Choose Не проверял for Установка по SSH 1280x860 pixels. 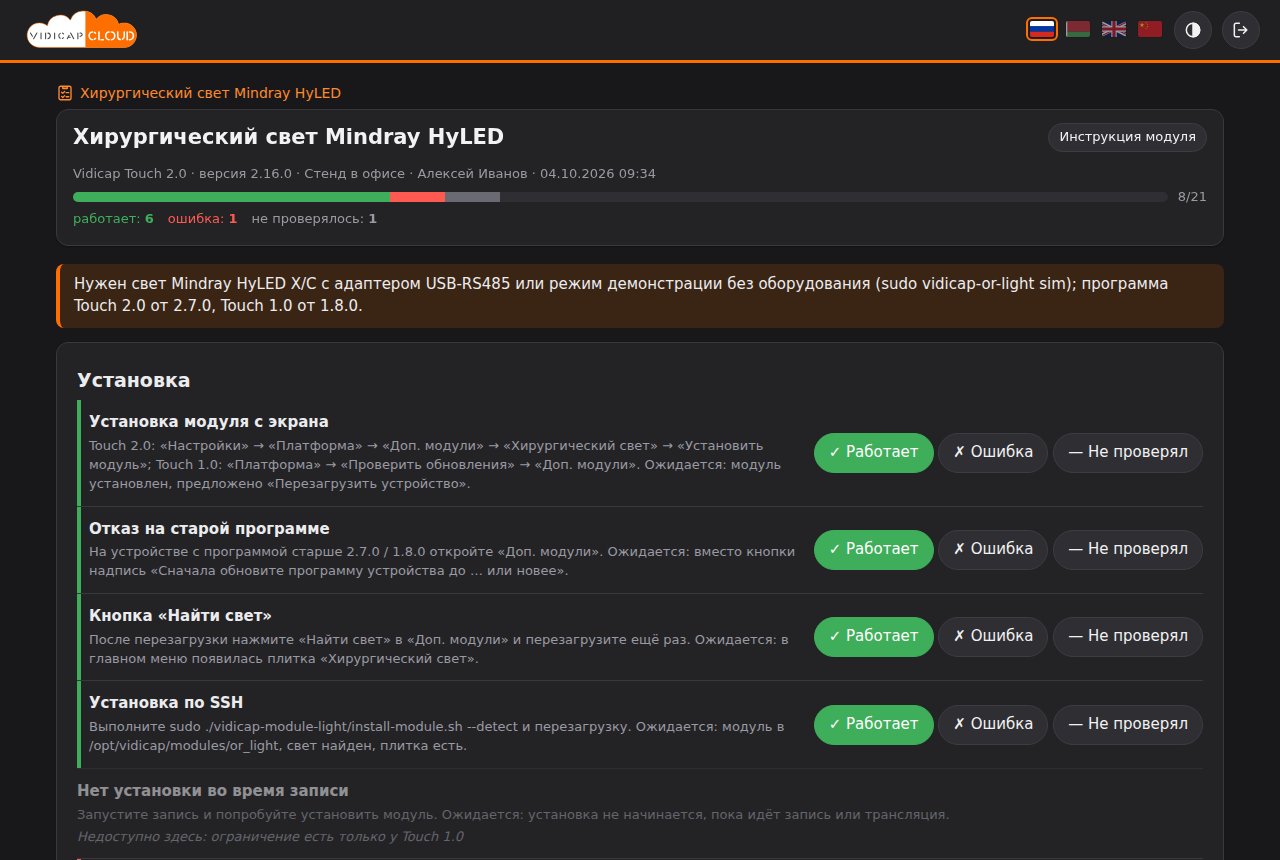click(1128, 724)
